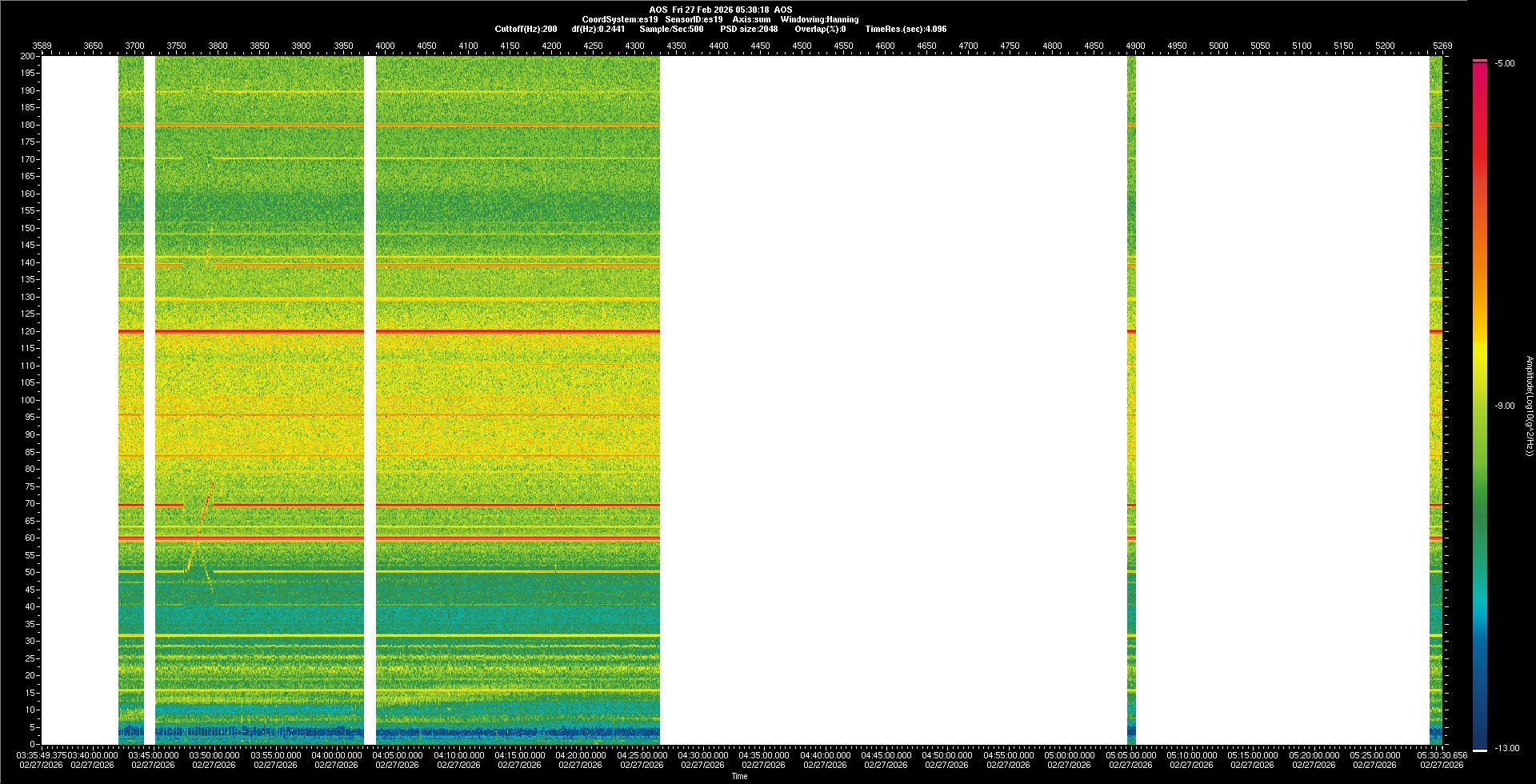The image size is (1536, 784).
Task: Click the -9.00 color scale label
Action: (x=1504, y=406)
